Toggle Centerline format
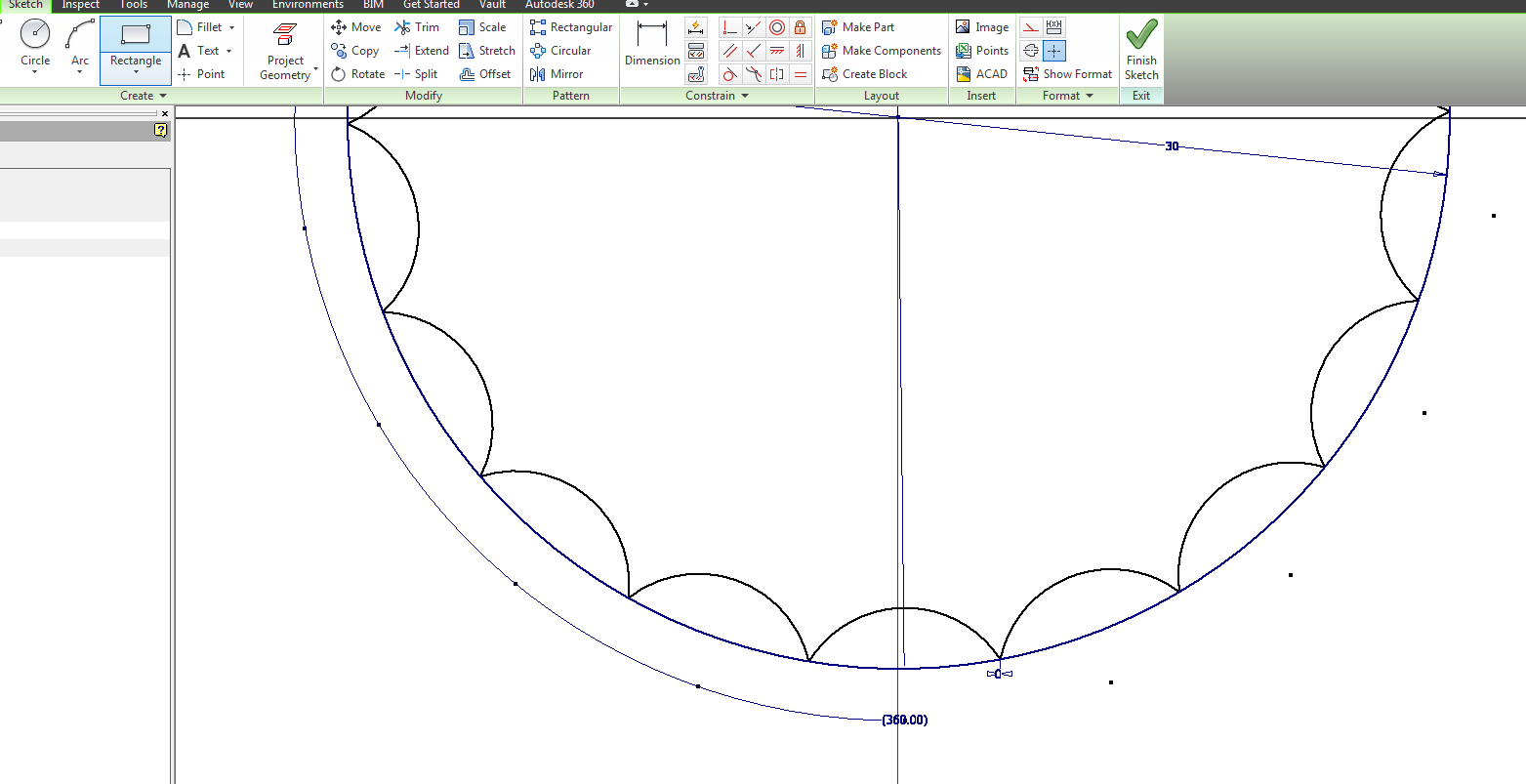This screenshot has height=784, width=1526. pyautogui.click(x=1030, y=51)
